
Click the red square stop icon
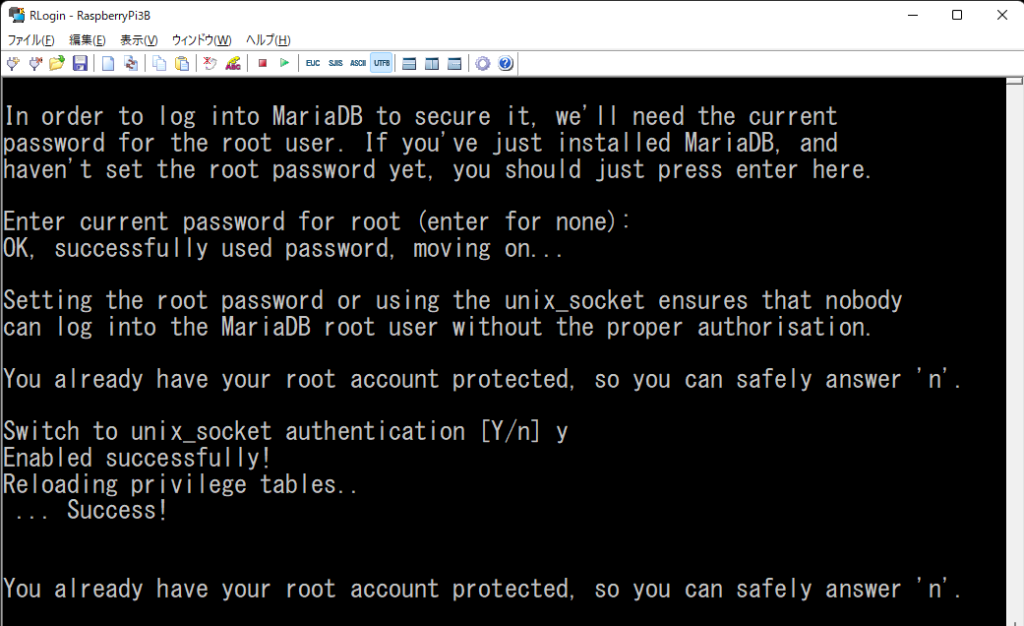coord(263,63)
